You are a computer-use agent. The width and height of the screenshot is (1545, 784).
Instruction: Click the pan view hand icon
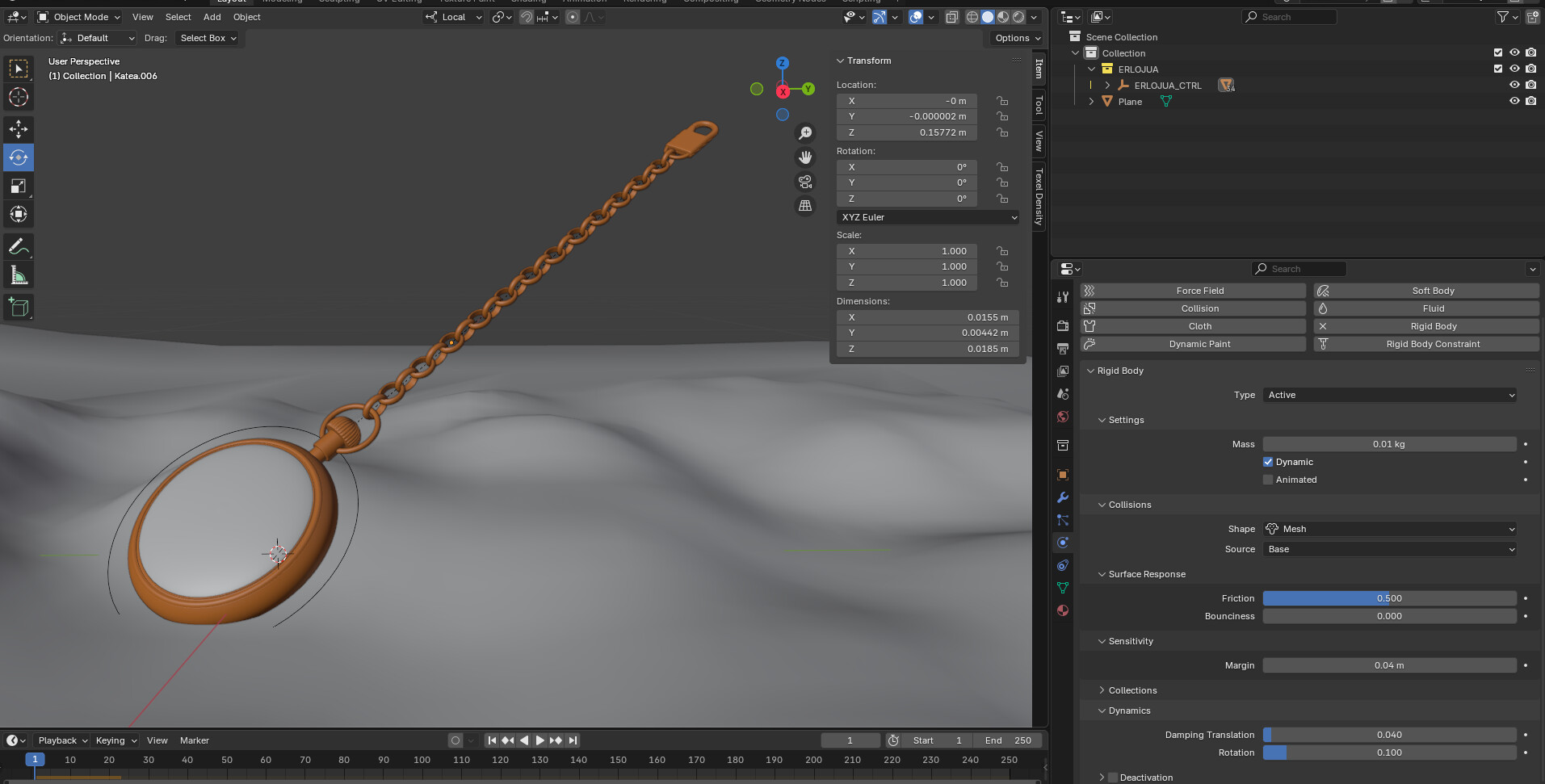pyautogui.click(x=805, y=157)
